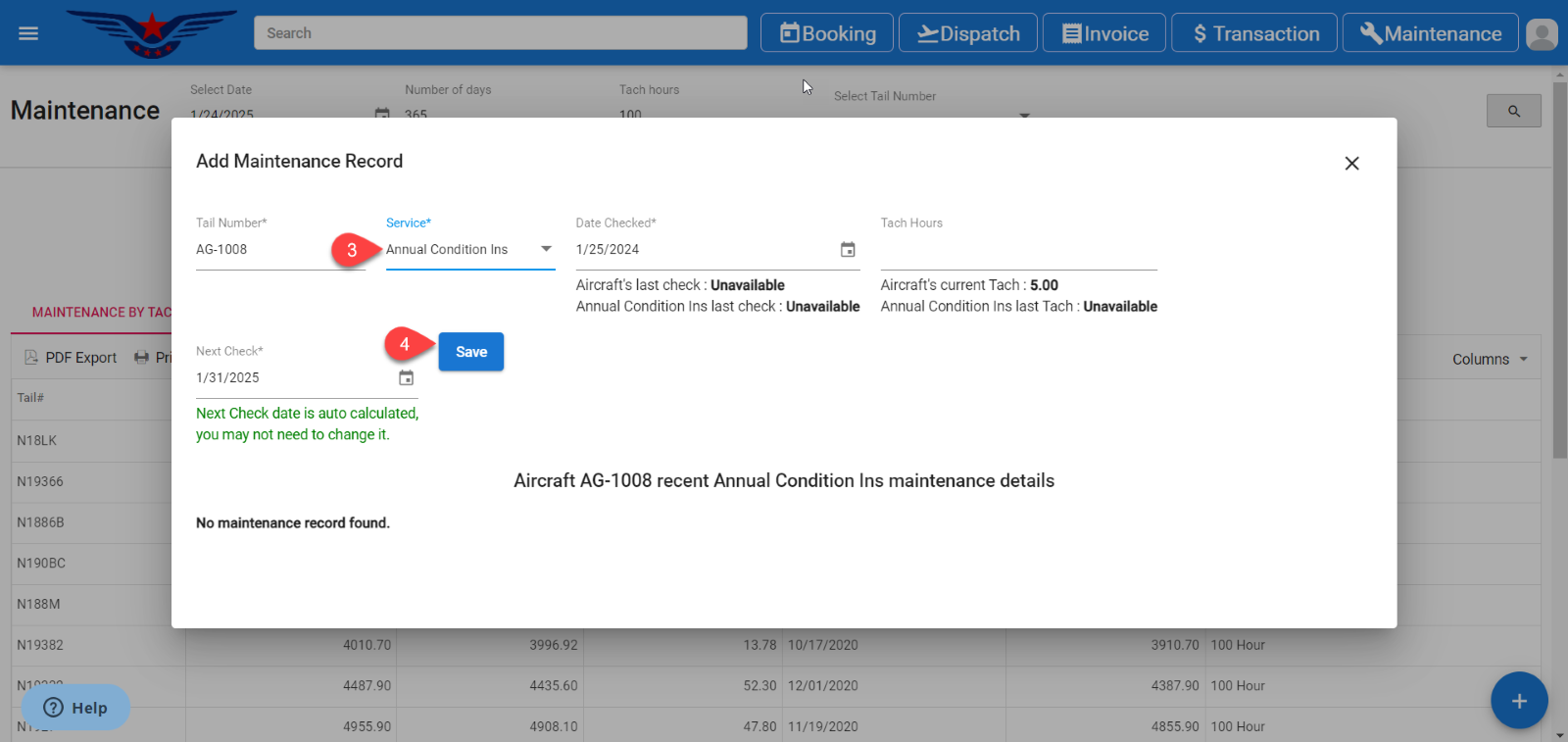Go to Booking page
Screen dimensions: 1568x742
click(827, 33)
